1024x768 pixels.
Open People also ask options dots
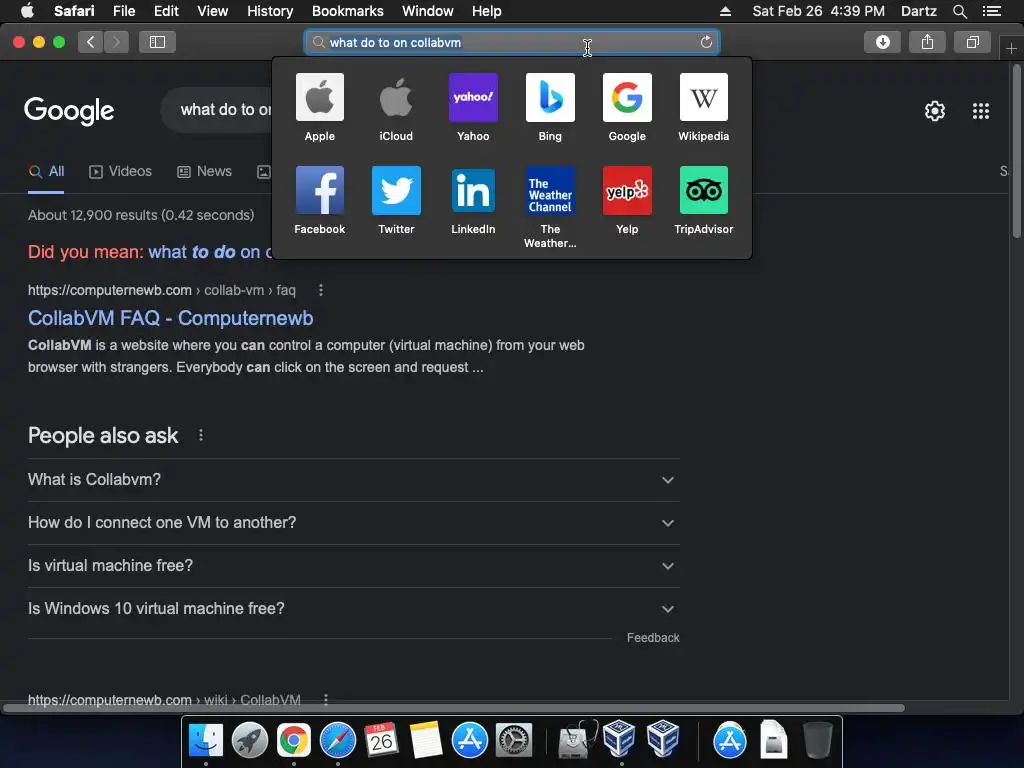click(200, 435)
